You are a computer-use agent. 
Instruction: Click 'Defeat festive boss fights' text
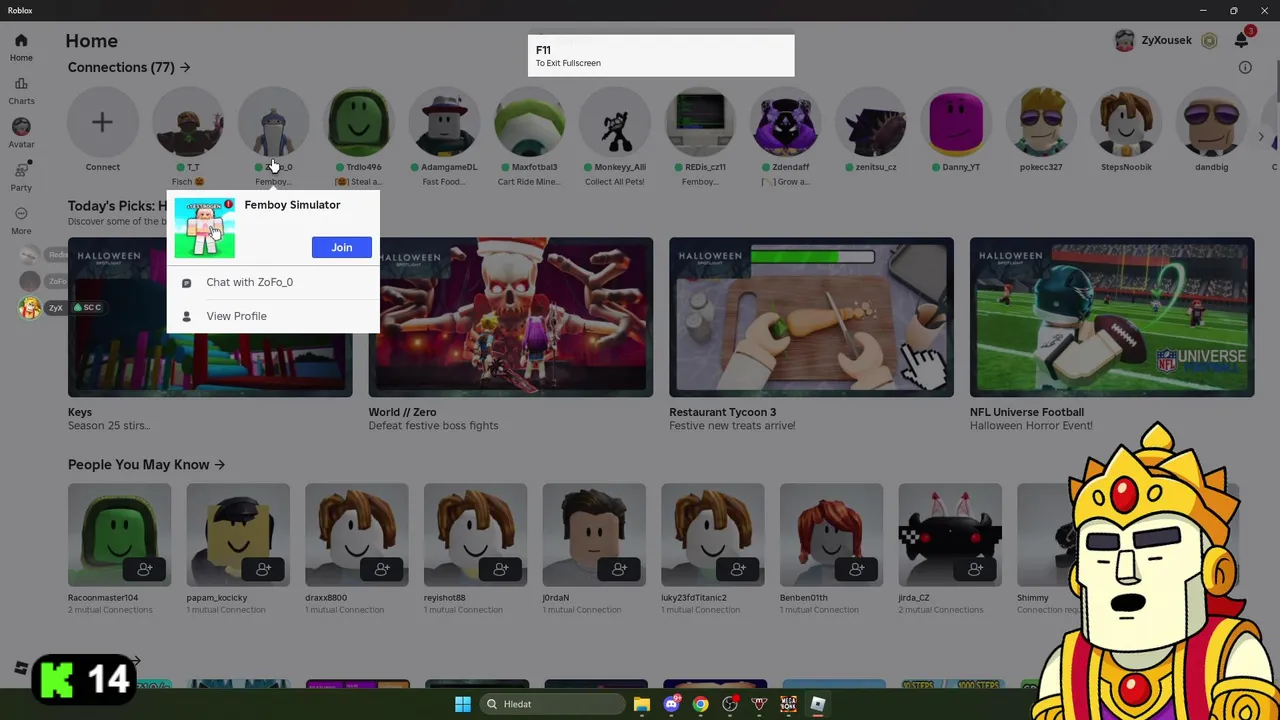pyautogui.click(x=433, y=426)
